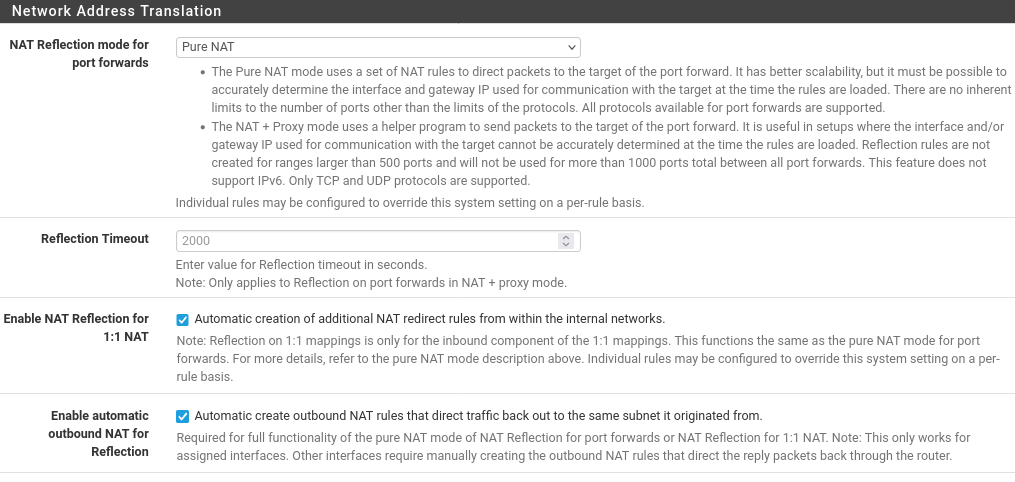The height and width of the screenshot is (482, 1015).
Task: Click the 'Required for full functionality' help note
Action: coord(573,446)
